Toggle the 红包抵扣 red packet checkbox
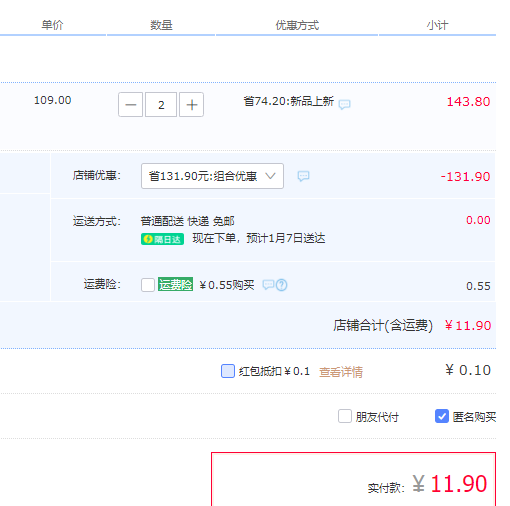Screen dimensions: 510x506 coord(228,371)
